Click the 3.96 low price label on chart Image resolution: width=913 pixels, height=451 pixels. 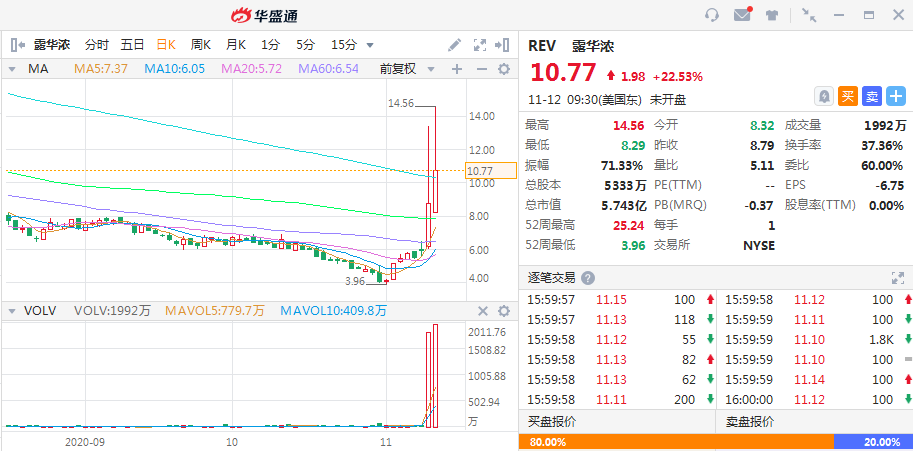click(x=355, y=282)
